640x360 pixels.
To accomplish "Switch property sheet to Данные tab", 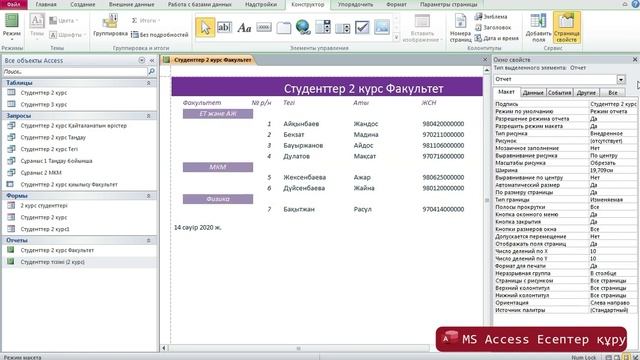I will pos(533,93).
